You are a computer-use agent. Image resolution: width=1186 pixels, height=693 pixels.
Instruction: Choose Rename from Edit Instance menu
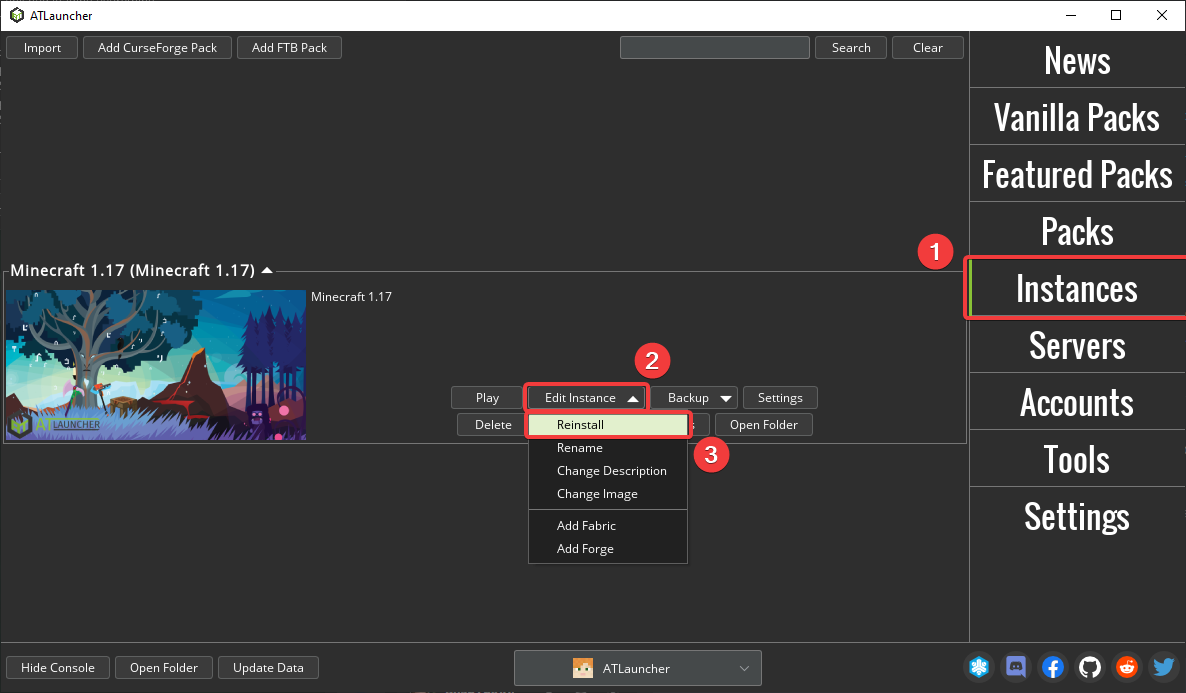608,448
